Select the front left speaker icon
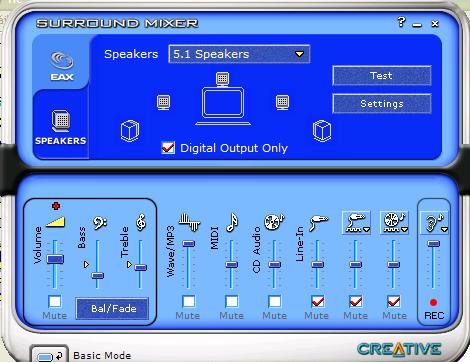 [163, 102]
